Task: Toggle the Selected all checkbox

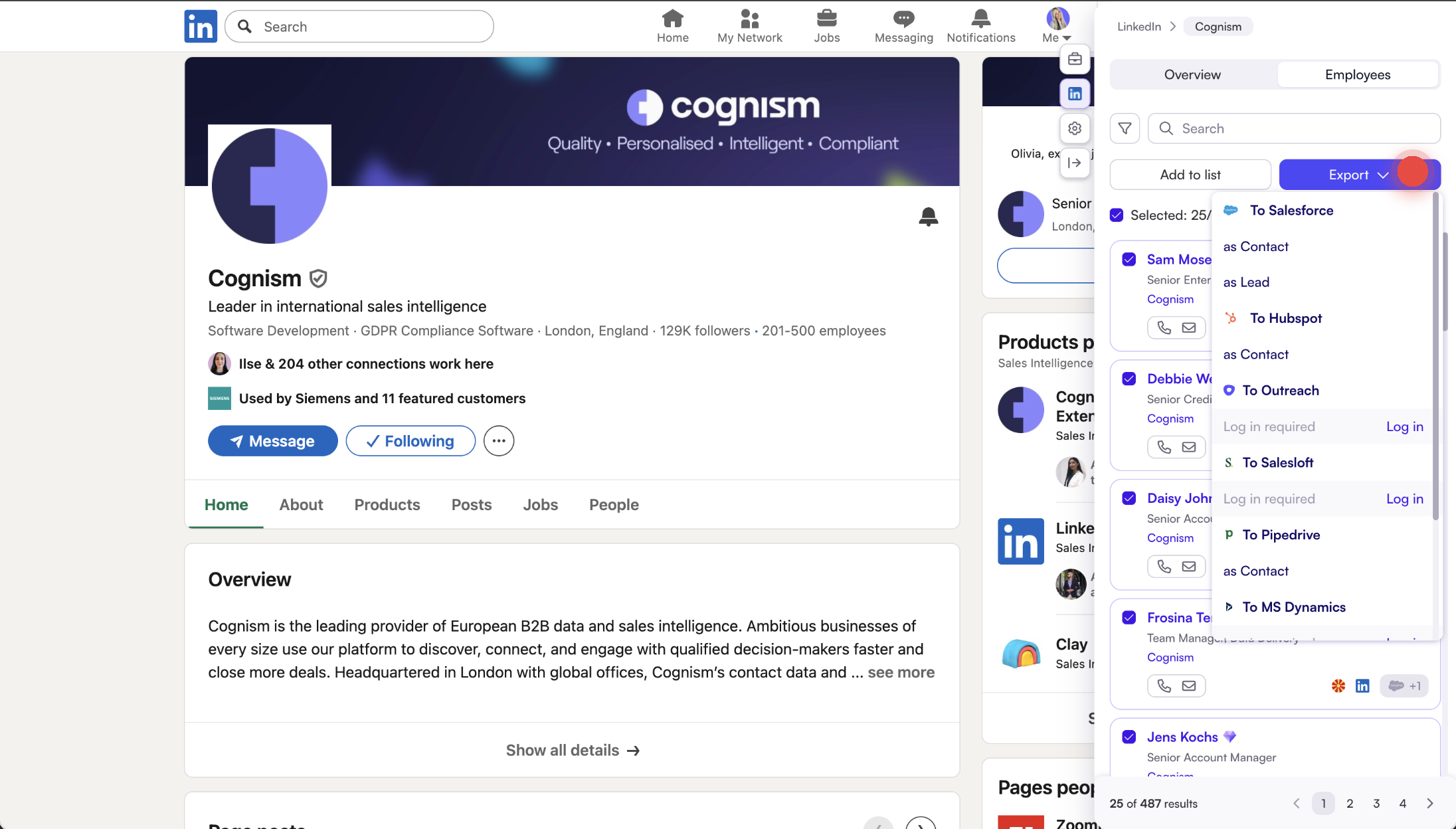Action: click(1117, 215)
